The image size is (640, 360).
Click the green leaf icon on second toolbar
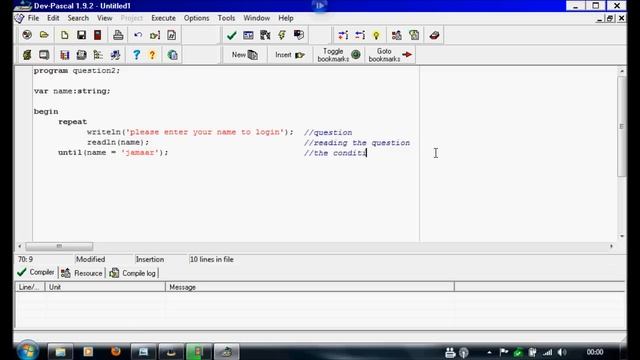pyautogui.click(x=27, y=55)
